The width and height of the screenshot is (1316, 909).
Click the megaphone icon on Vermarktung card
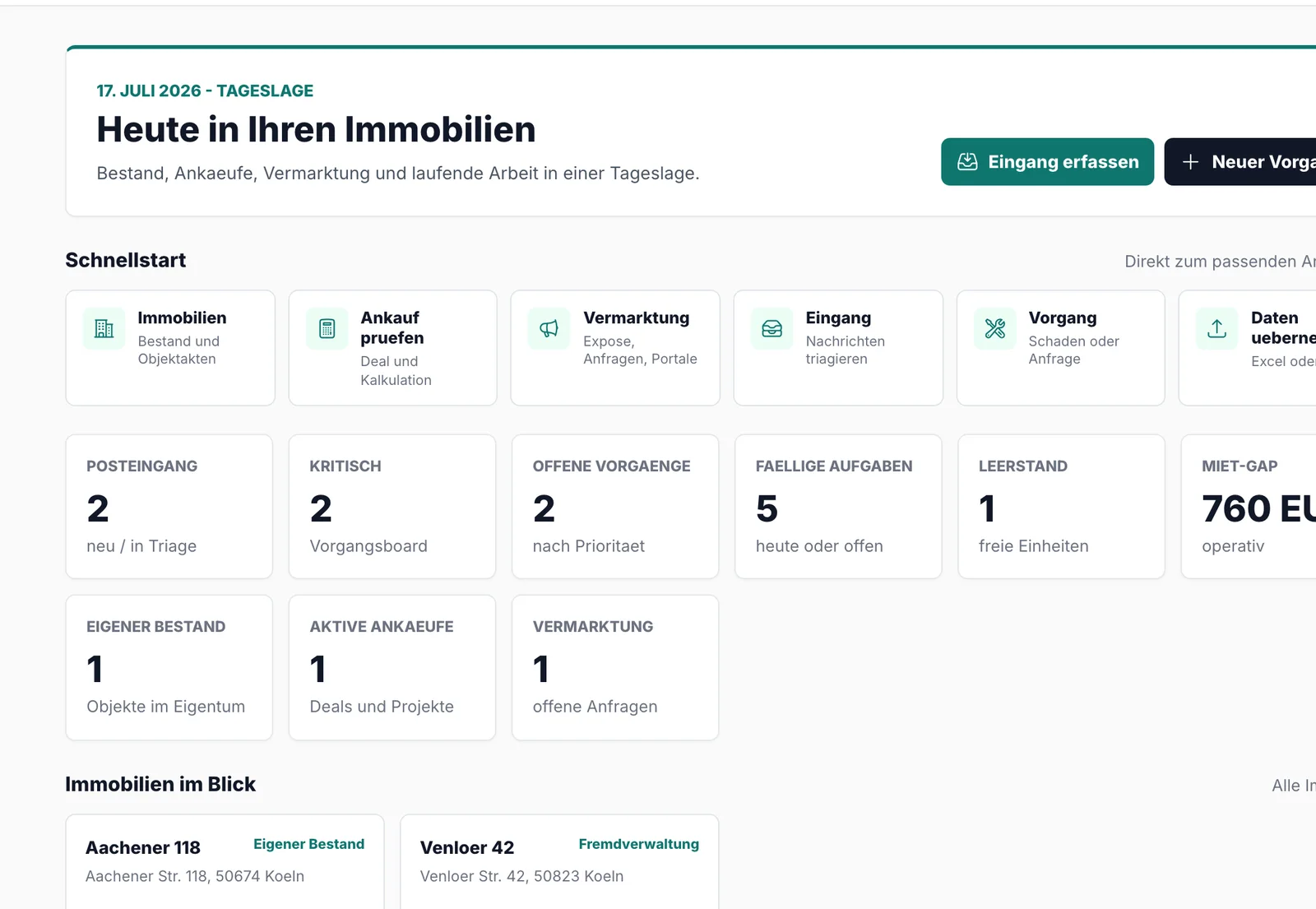tap(549, 328)
